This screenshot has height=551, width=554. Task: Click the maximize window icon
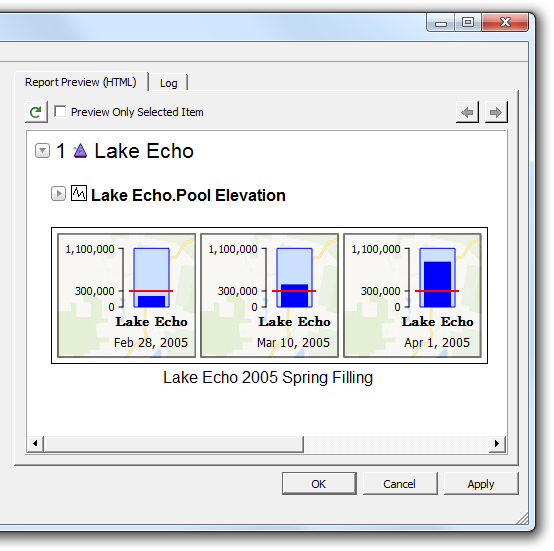tap(468, 23)
